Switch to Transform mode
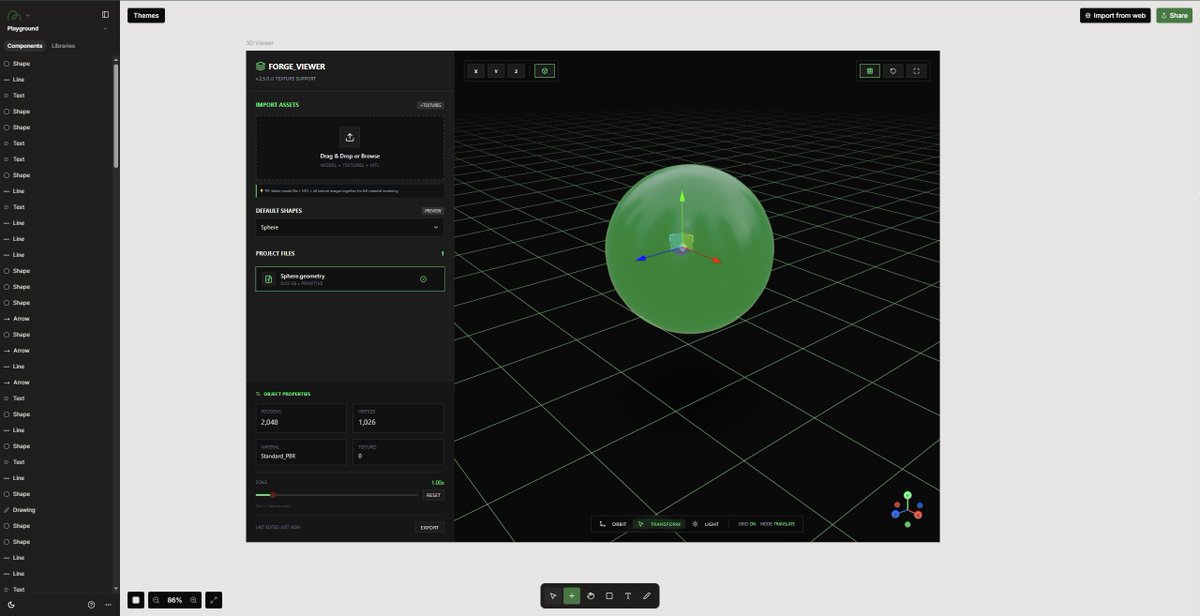This screenshot has width=1200, height=616. [x=659, y=524]
